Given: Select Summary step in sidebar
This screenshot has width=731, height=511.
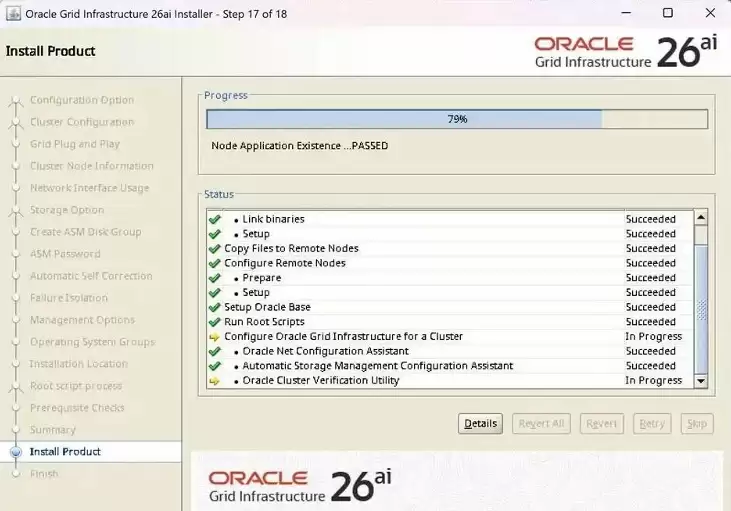Looking at the screenshot, I should click(x=53, y=429).
